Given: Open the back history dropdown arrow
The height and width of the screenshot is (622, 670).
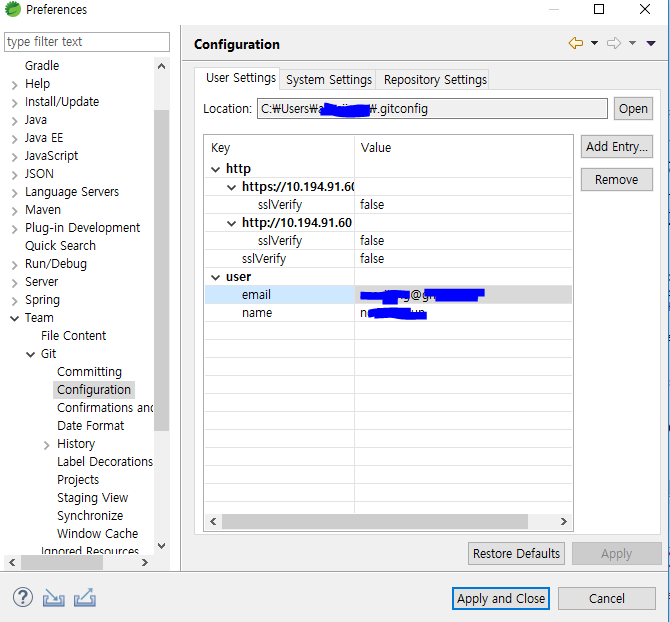Looking at the screenshot, I should coord(594,43).
